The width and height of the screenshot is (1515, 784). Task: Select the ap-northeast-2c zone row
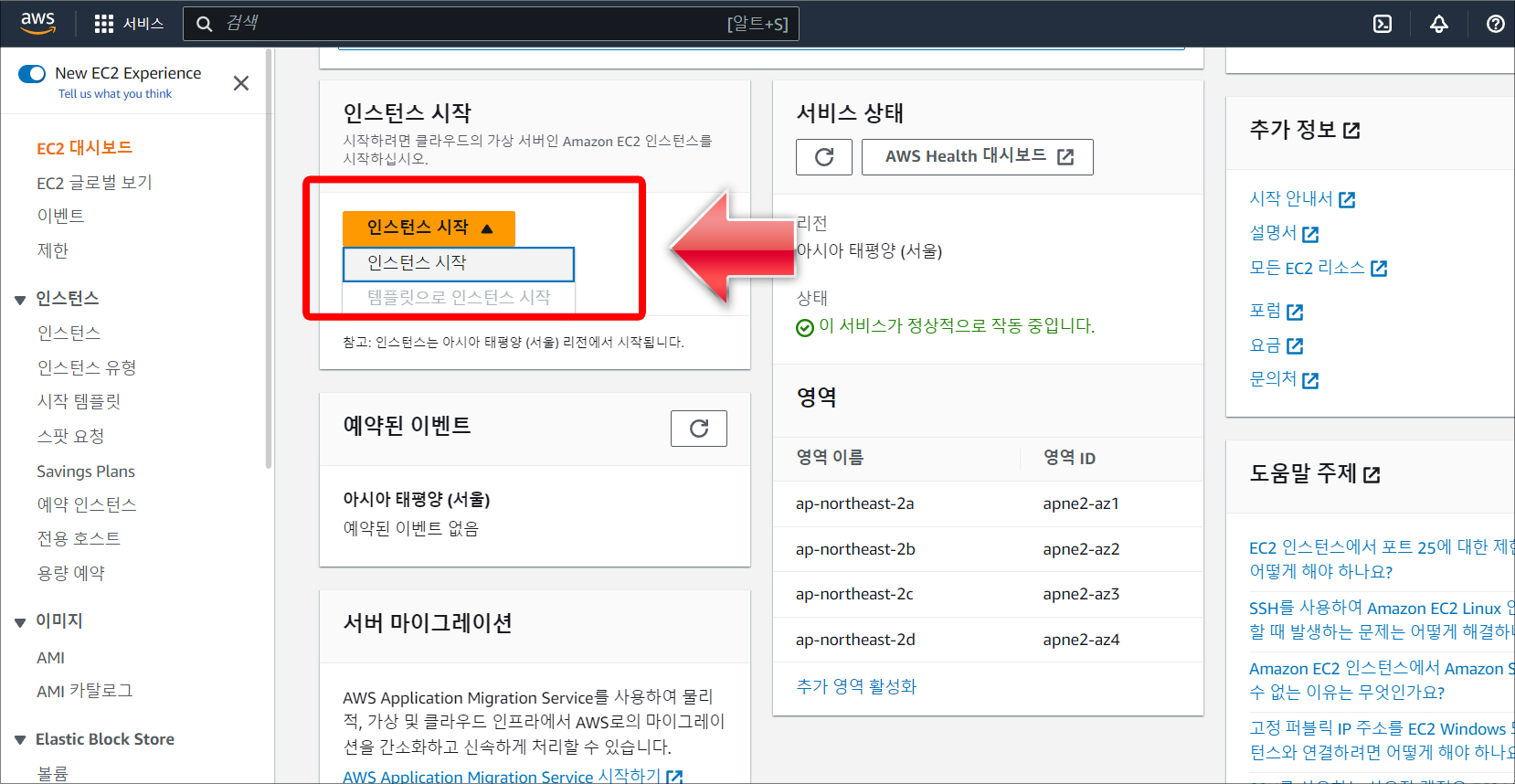(988, 594)
